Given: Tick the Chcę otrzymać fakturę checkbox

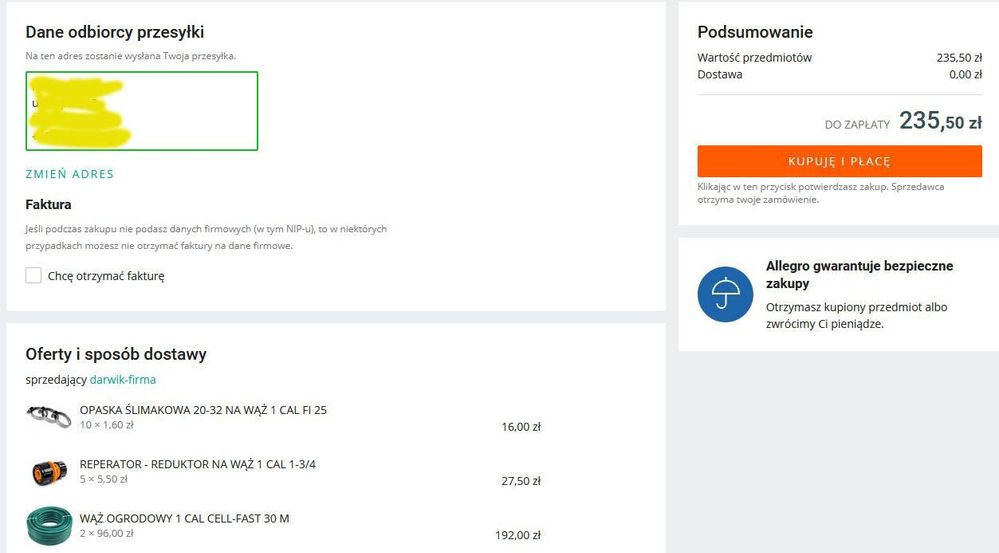Looking at the screenshot, I should (33, 276).
